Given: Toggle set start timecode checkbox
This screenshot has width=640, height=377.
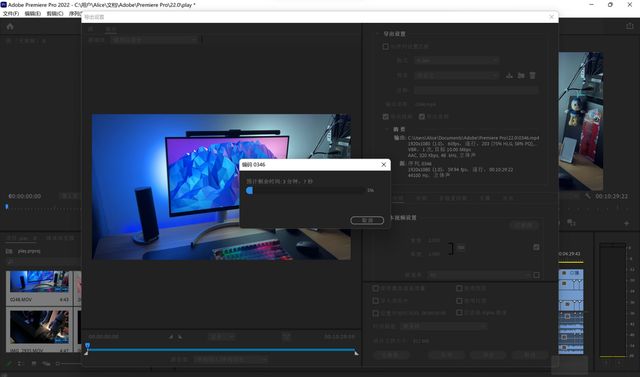Looking at the screenshot, I should pos(376,313).
